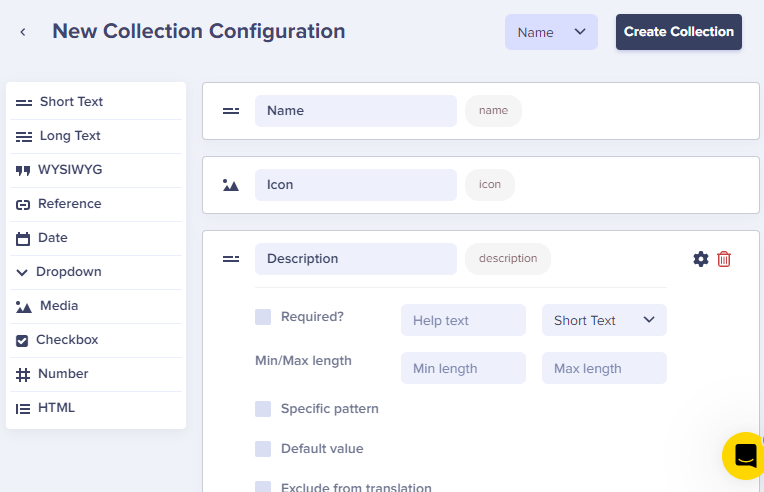Add a Reference field from sidebar

point(96,204)
